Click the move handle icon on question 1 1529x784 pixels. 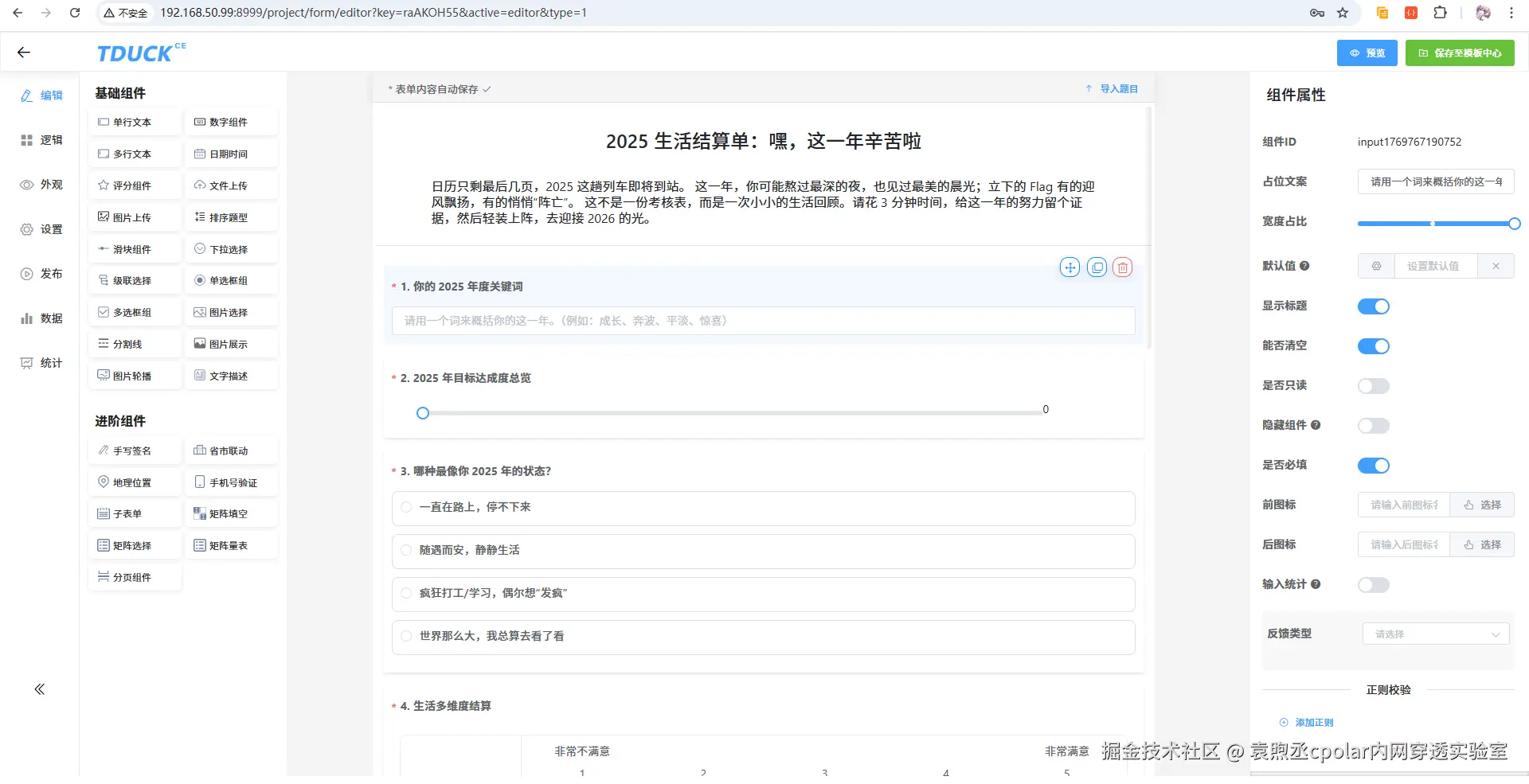[1070, 267]
